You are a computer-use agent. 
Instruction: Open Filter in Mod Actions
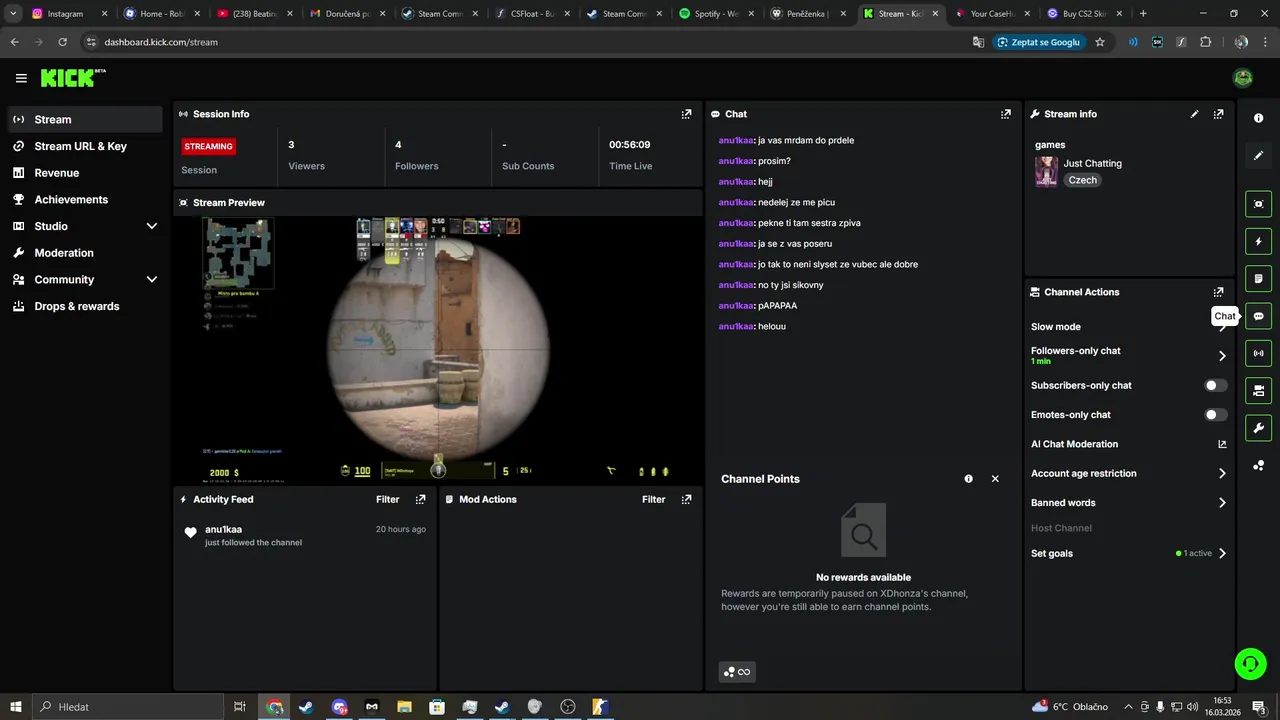pos(653,499)
